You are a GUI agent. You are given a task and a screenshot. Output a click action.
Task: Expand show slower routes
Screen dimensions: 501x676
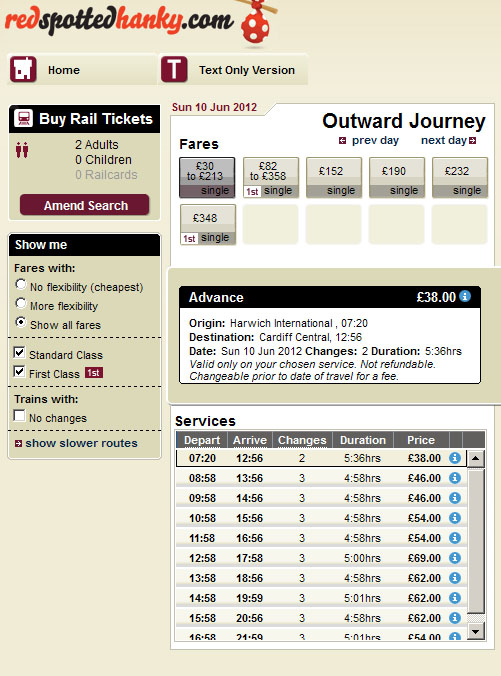point(76,443)
